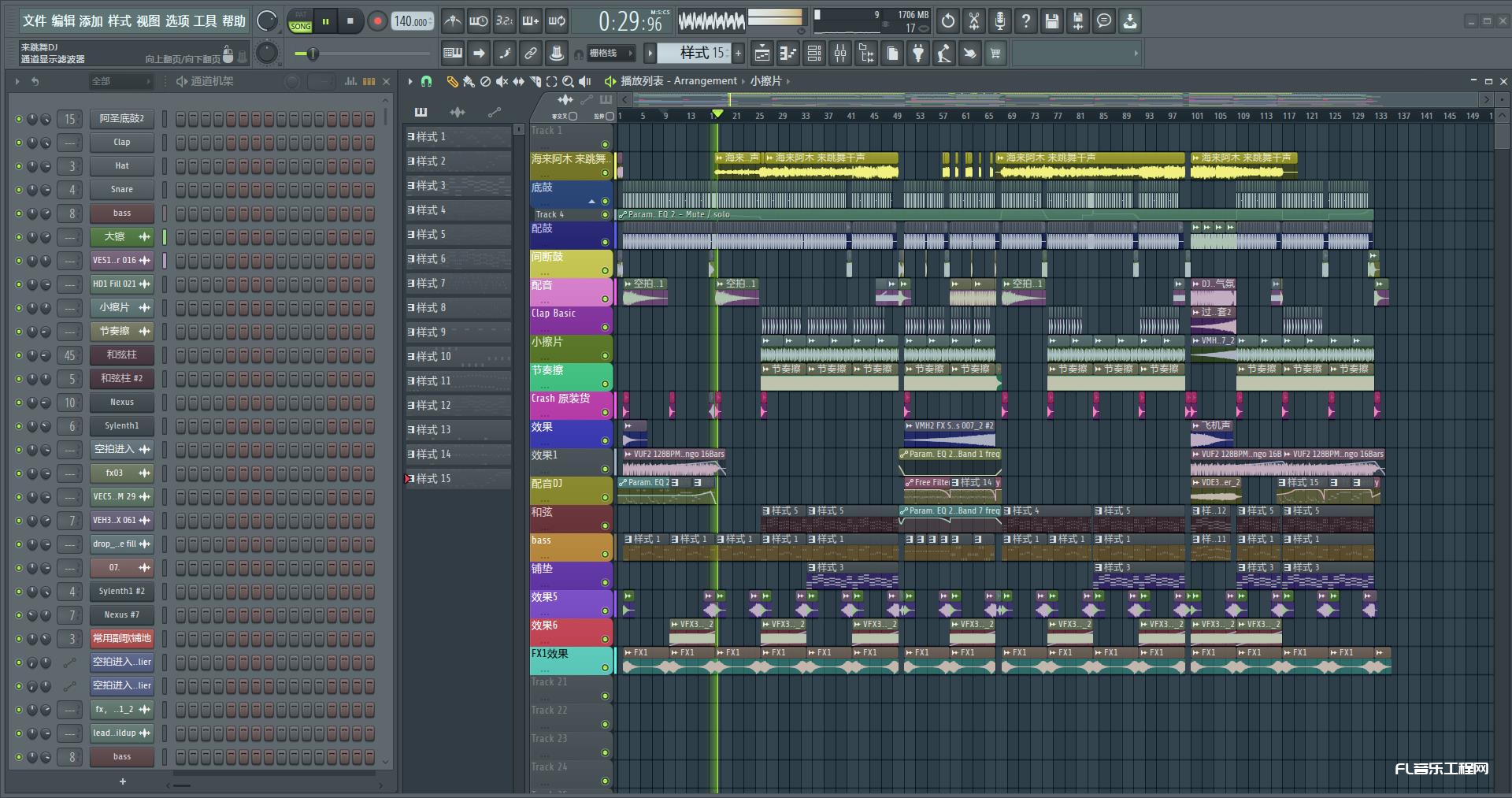The image size is (1512, 798).
Task: Toggle mute LED for Snare channel
Action: tap(19, 190)
